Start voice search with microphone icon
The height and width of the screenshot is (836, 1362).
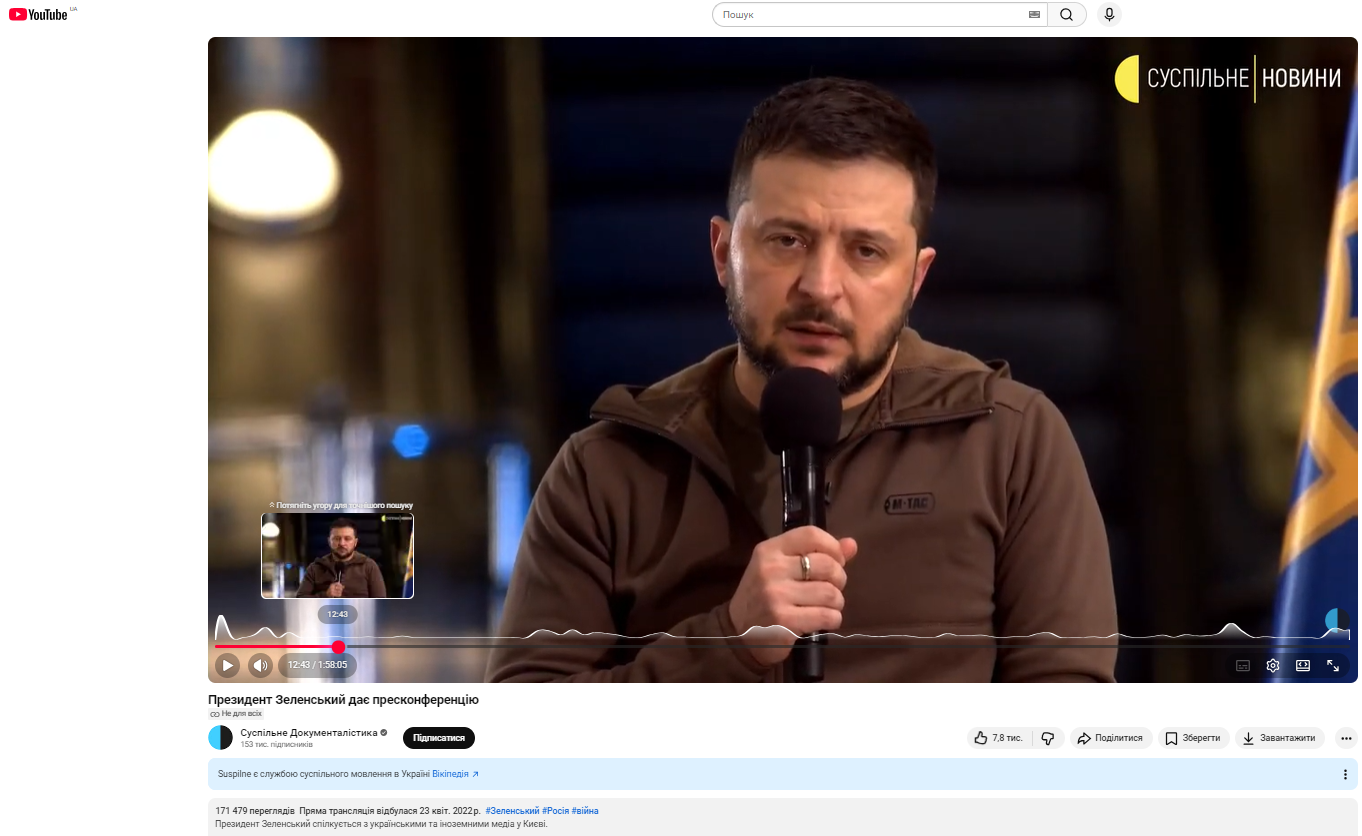[x=1108, y=15]
